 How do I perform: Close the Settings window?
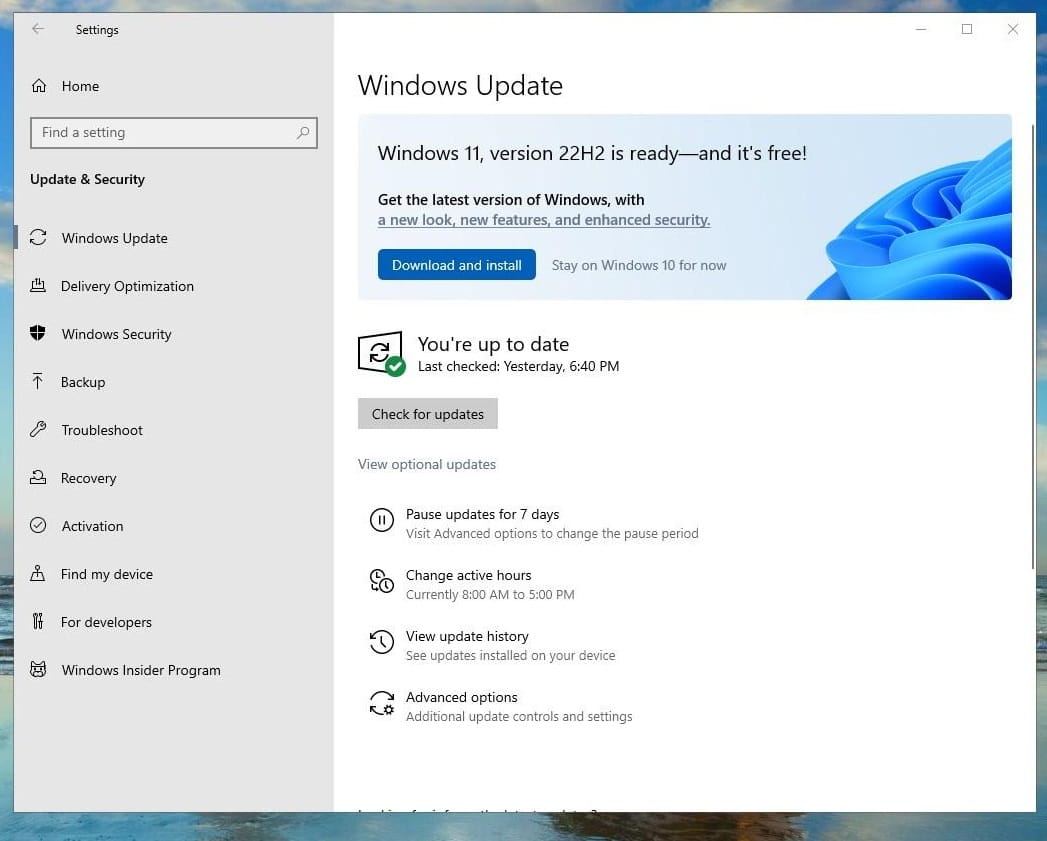[x=1013, y=29]
